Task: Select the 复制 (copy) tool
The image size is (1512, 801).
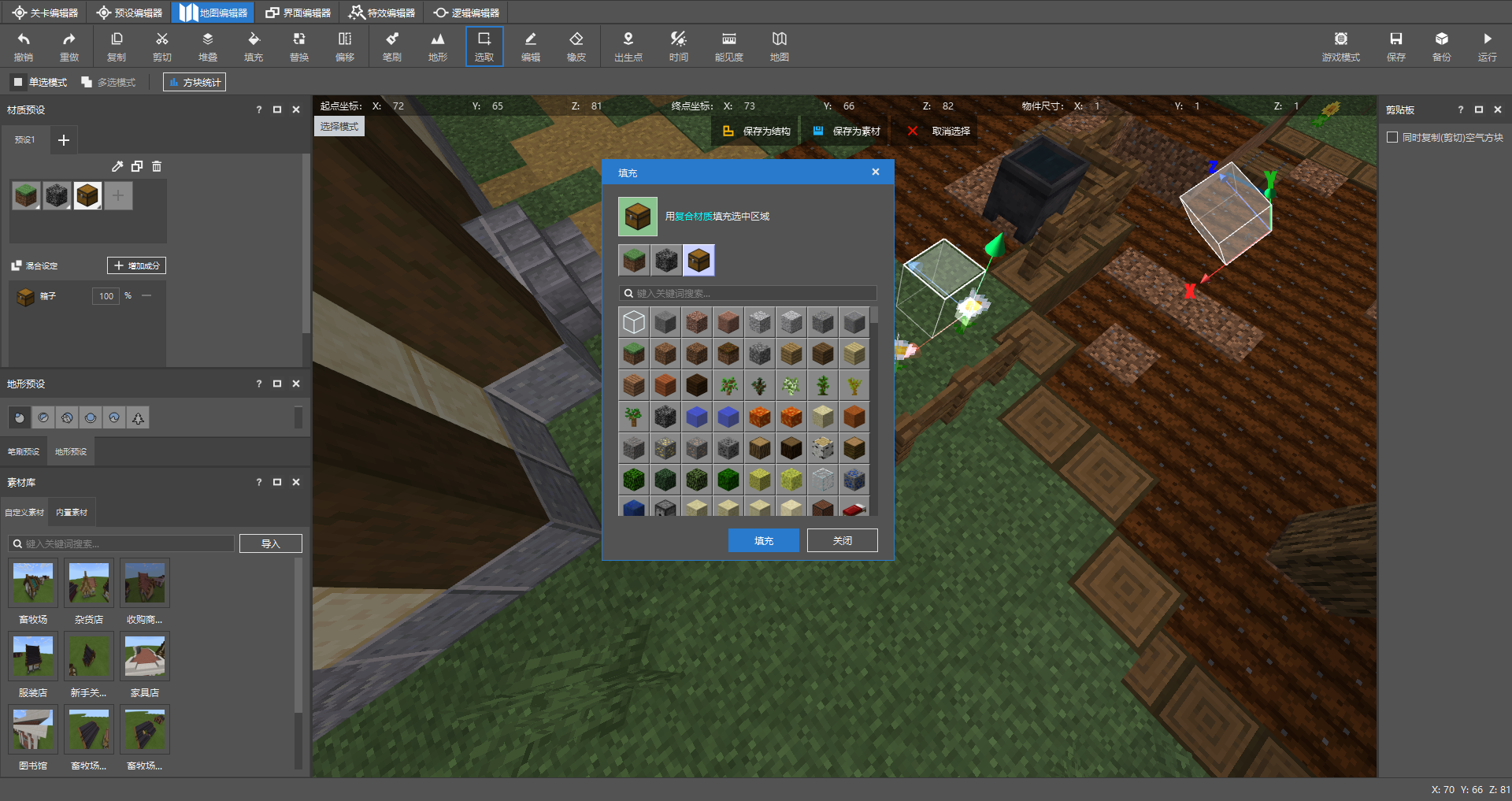Action: coord(117,46)
